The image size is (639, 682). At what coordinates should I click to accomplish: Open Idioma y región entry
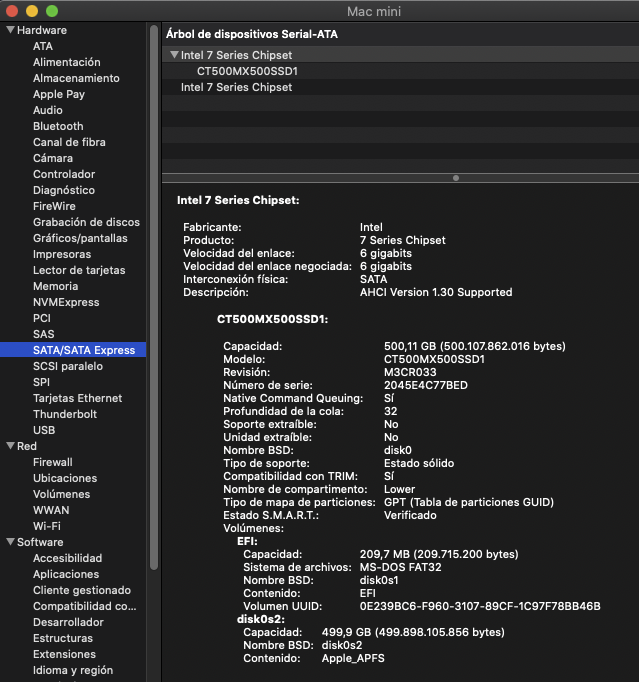(73, 670)
